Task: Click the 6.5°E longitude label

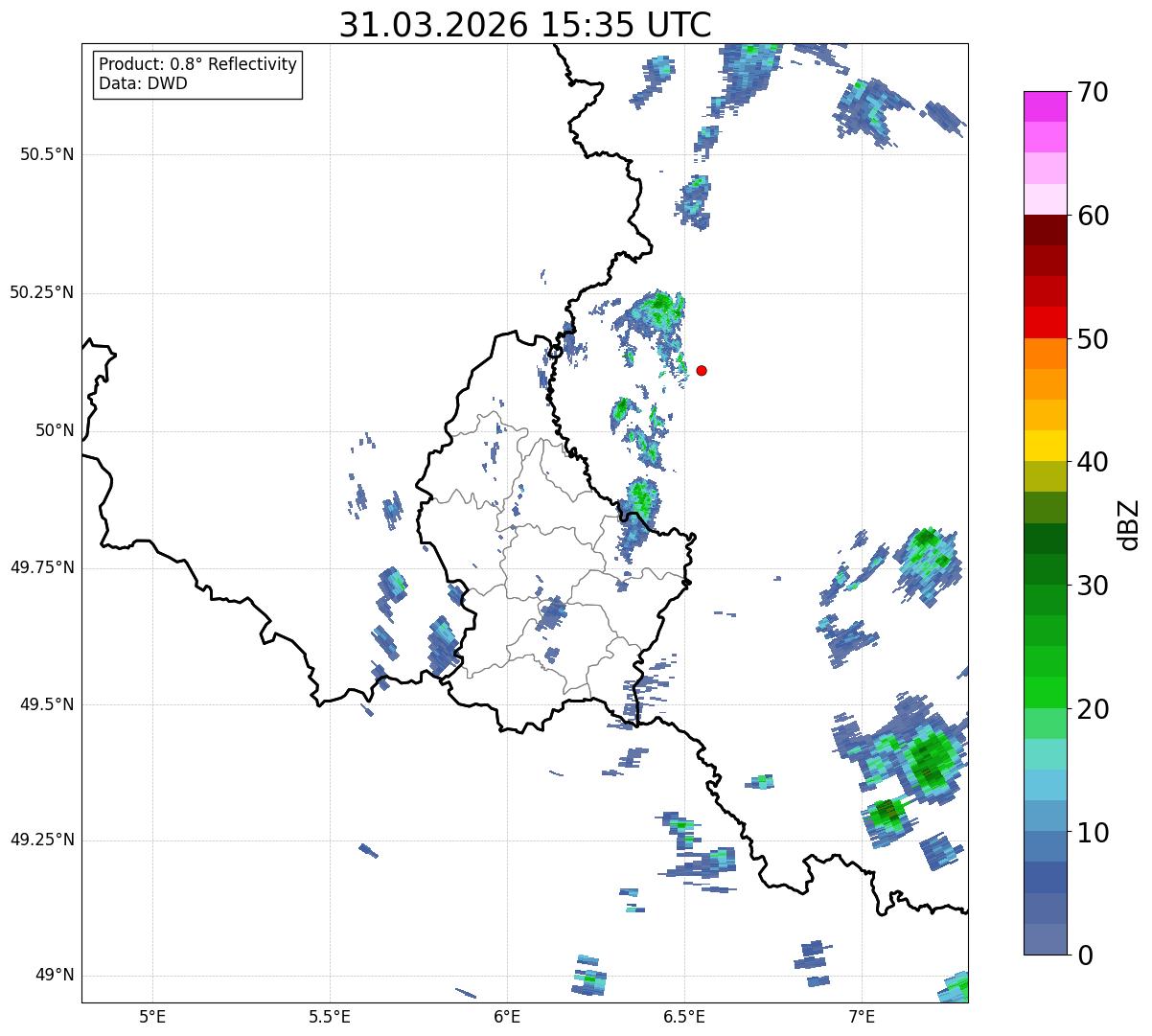Action: [684, 1016]
